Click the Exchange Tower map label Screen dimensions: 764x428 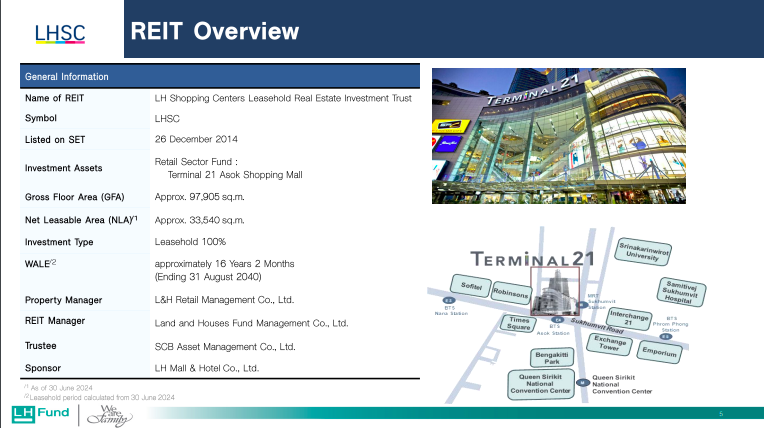tap(609, 343)
